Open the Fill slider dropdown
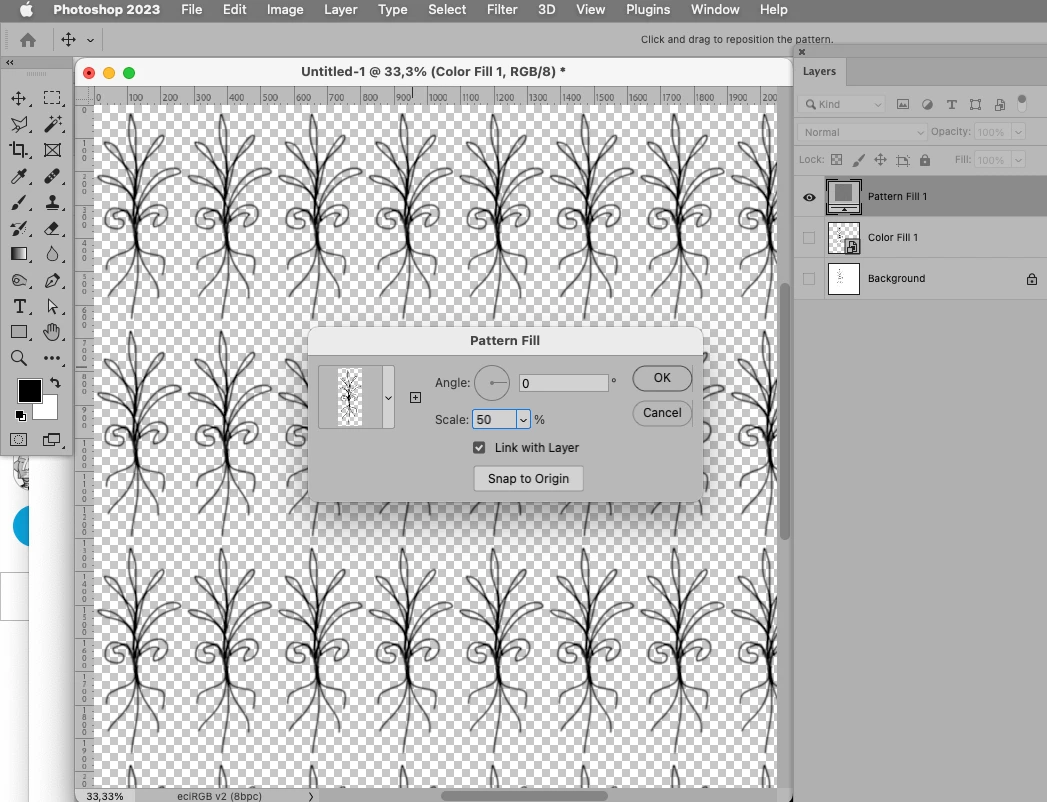 [1018, 160]
